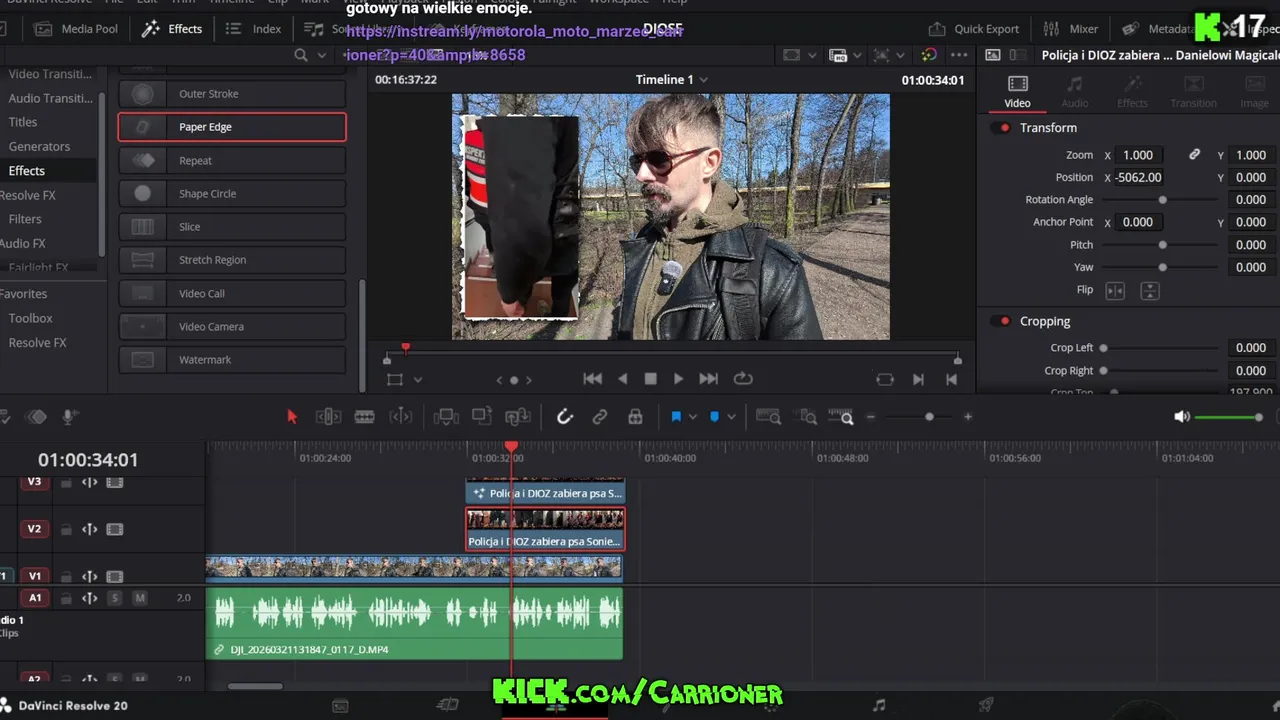Open the marker color dropdown arrow
Screen dimensions: 1280x720
[x=731, y=417]
